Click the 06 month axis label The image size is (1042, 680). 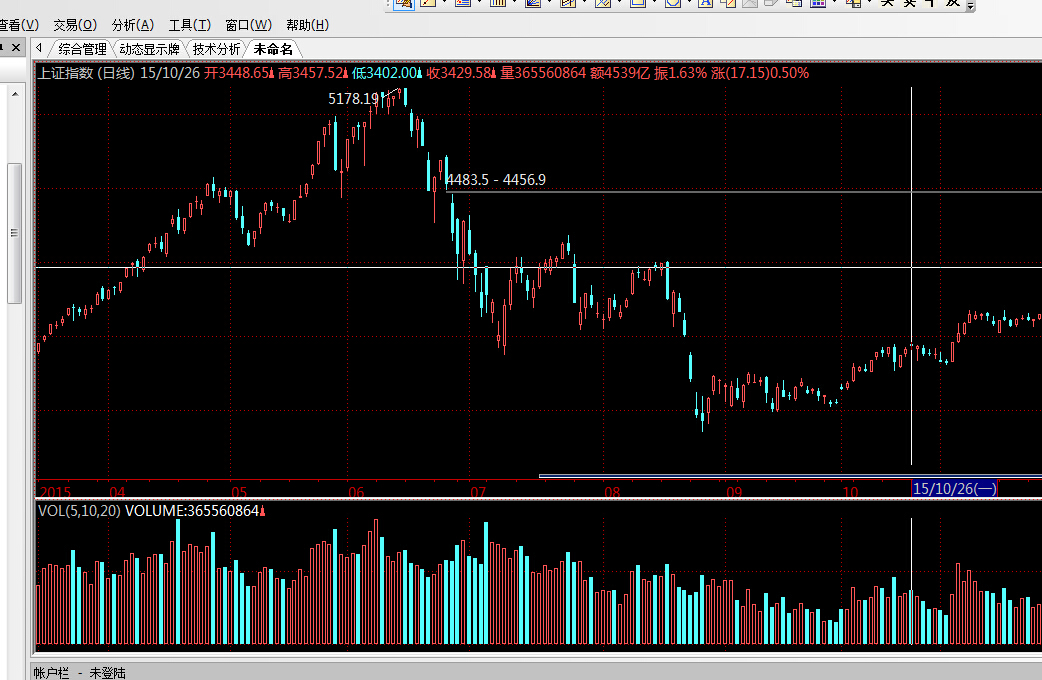[356, 493]
